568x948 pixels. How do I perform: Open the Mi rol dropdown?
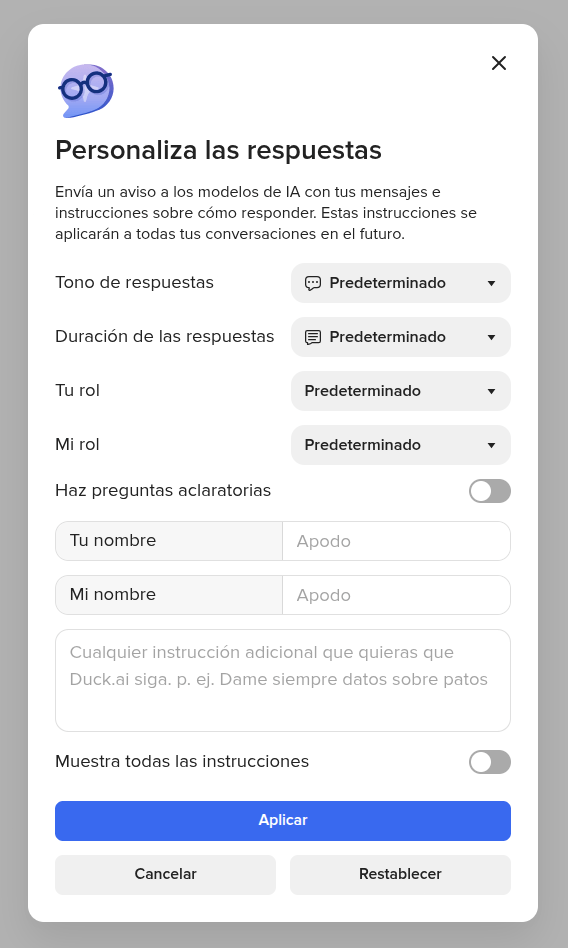pos(400,445)
